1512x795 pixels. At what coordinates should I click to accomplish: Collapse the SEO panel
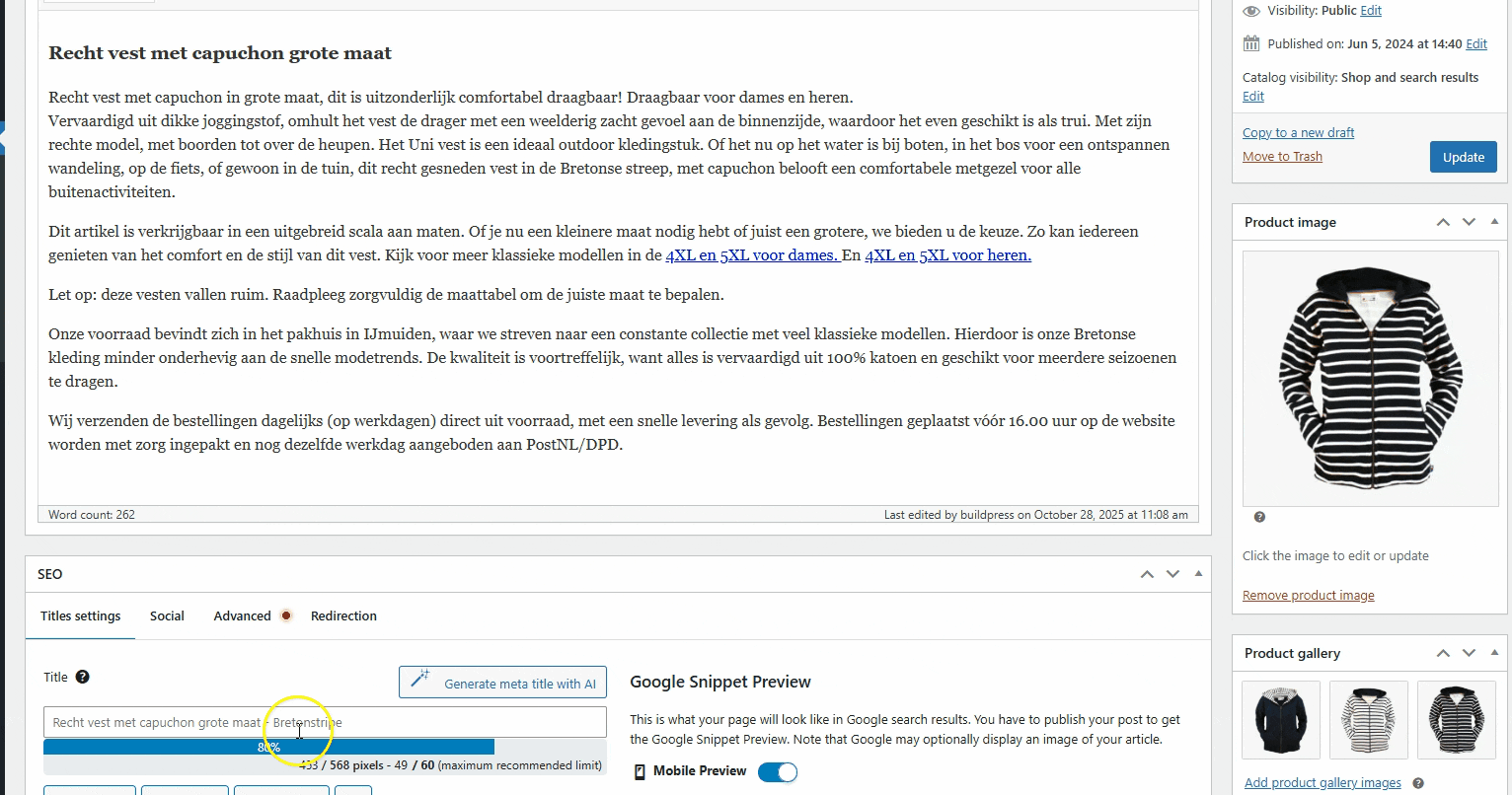pos(1198,574)
